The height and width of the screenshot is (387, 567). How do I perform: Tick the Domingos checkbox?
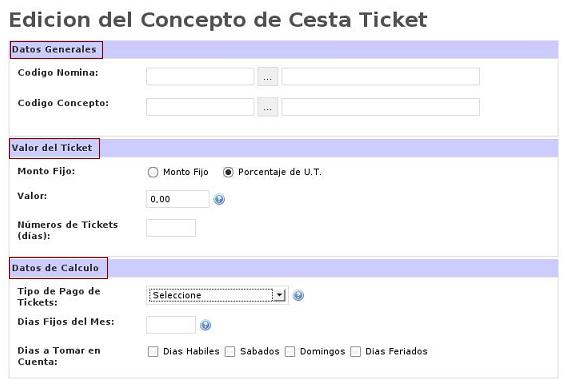click(x=290, y=351)
